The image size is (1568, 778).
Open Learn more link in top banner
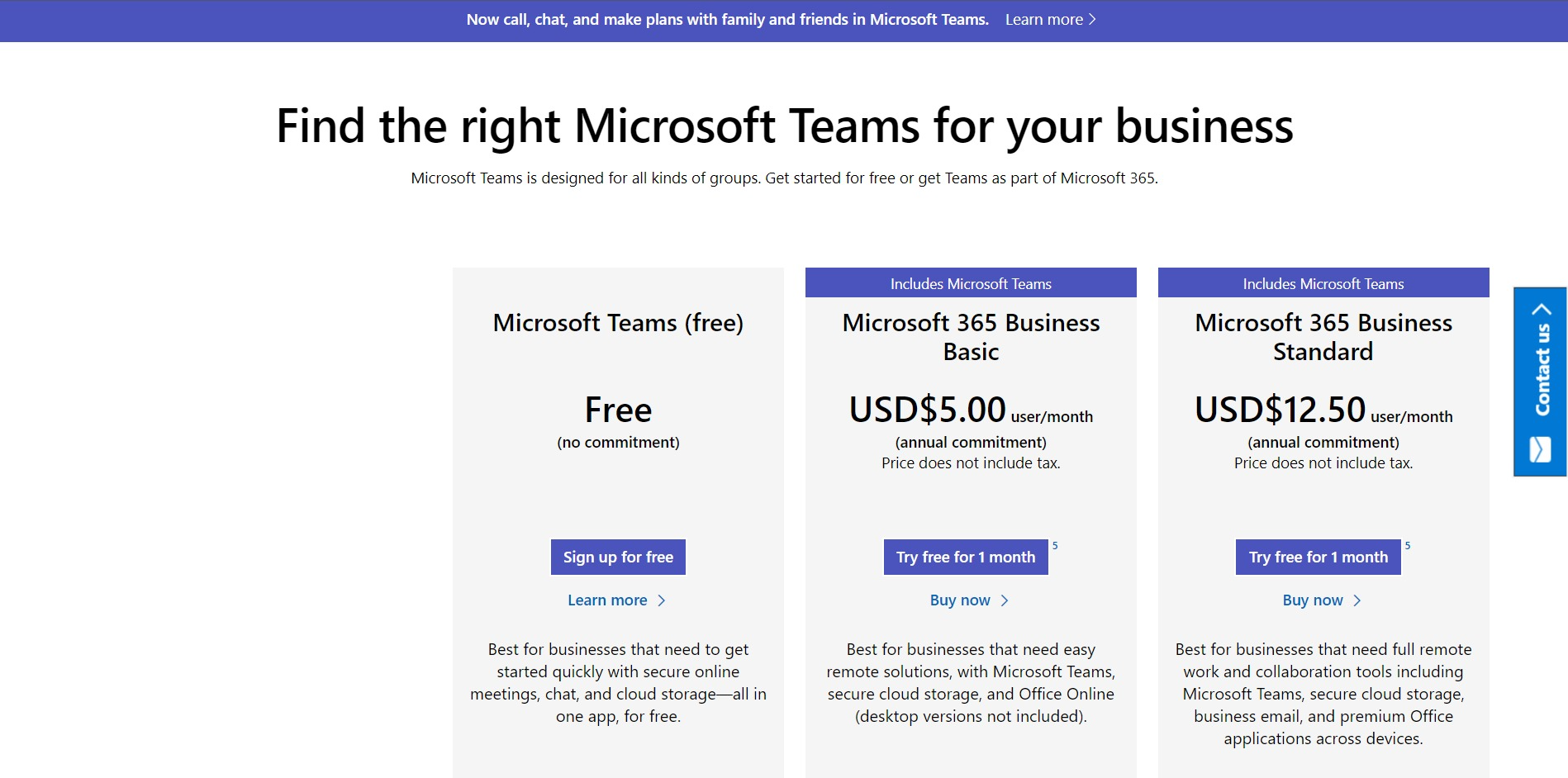[1050, 19]
